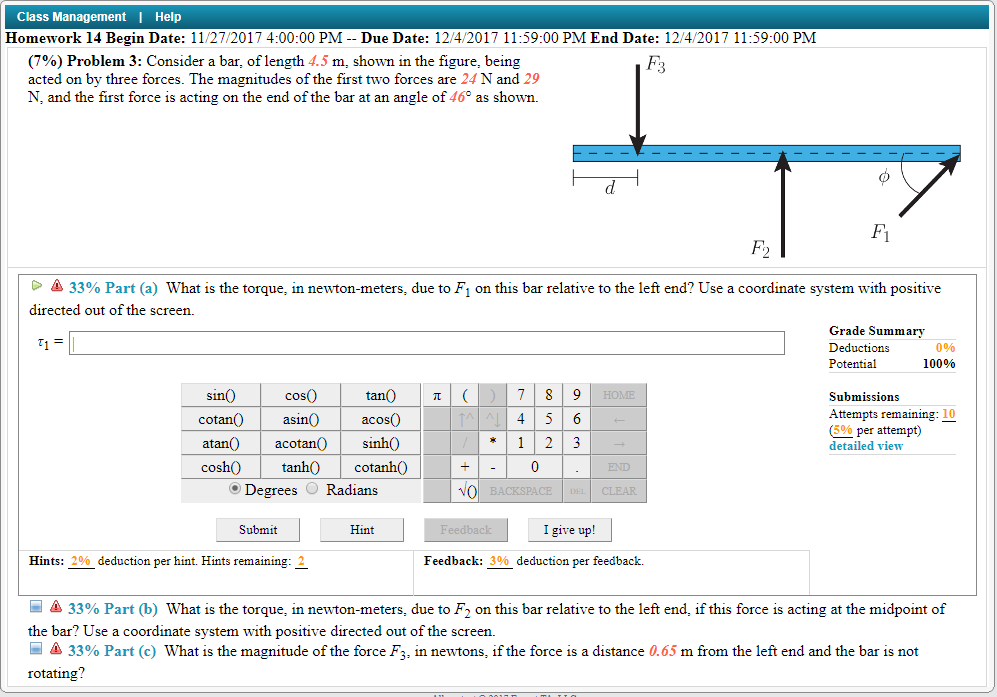Click the CLEAR key on the keypad
The image size is (997, 697).
coord(617,490)
